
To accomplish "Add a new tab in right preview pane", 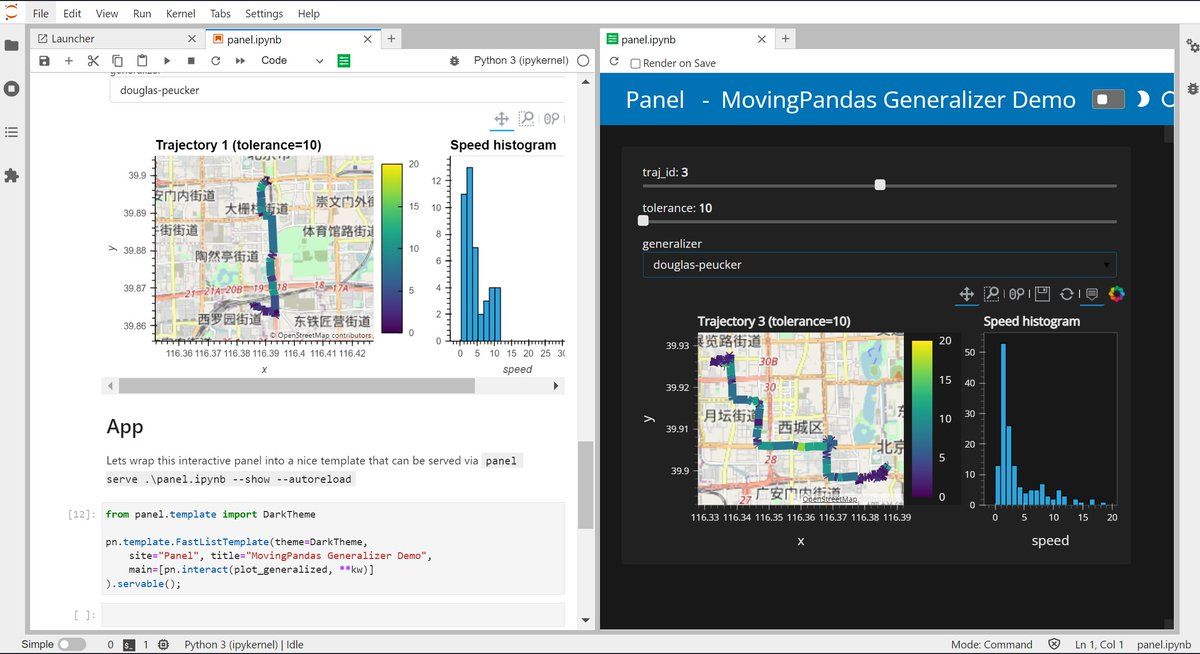I will coord(786,39).
